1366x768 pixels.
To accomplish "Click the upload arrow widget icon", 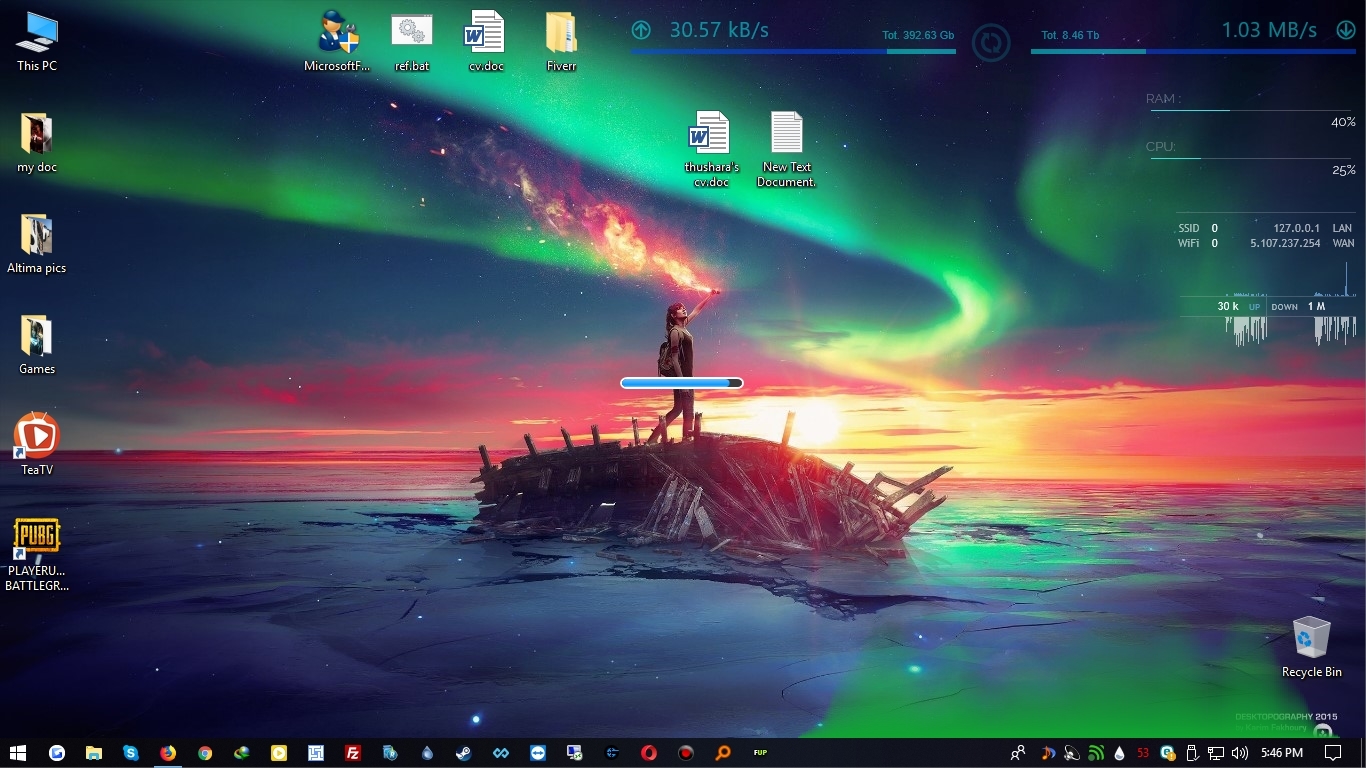I will coord(641,30).
